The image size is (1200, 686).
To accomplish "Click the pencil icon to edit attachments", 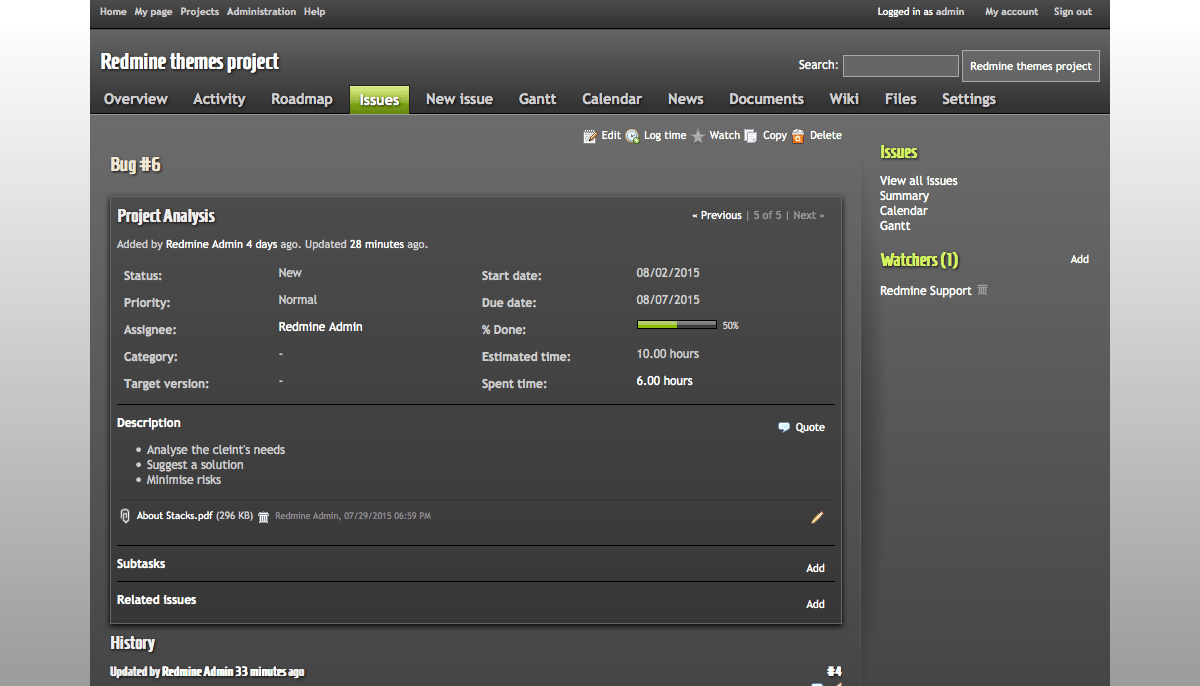I will point(817,517).
